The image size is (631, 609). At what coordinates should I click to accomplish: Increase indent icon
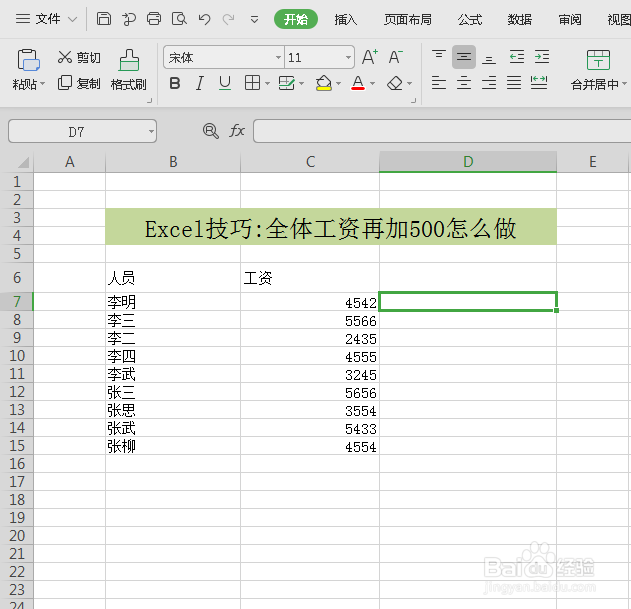tap(542, 57)
